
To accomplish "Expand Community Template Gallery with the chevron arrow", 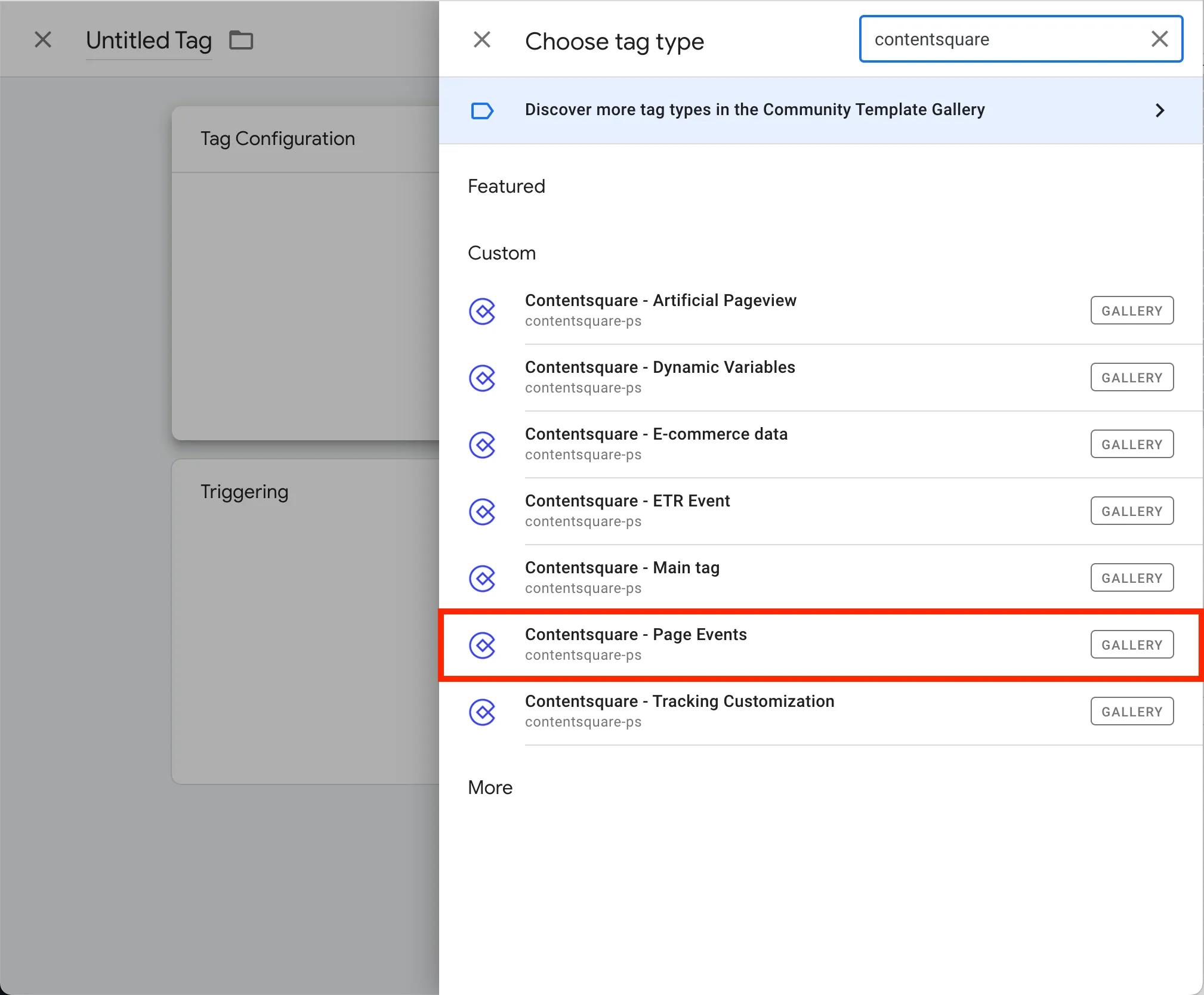I will pos(1159,111).
